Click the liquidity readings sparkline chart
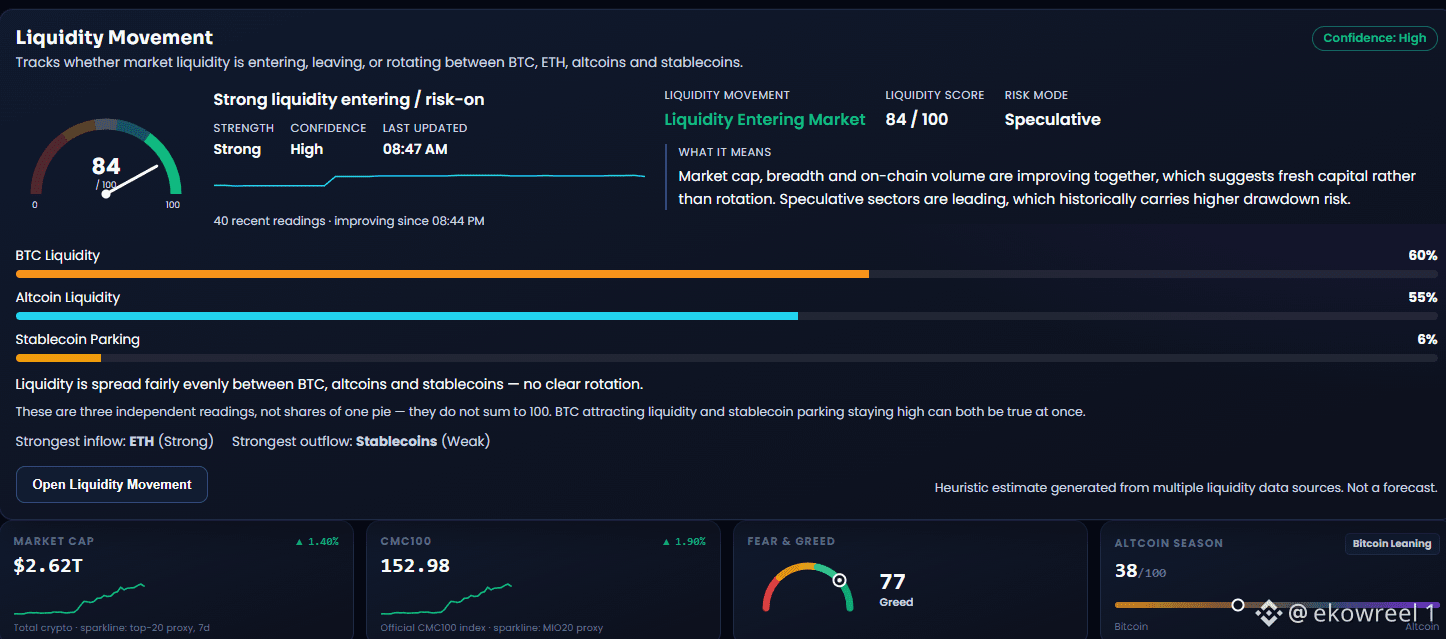 [x=430, y=179]
